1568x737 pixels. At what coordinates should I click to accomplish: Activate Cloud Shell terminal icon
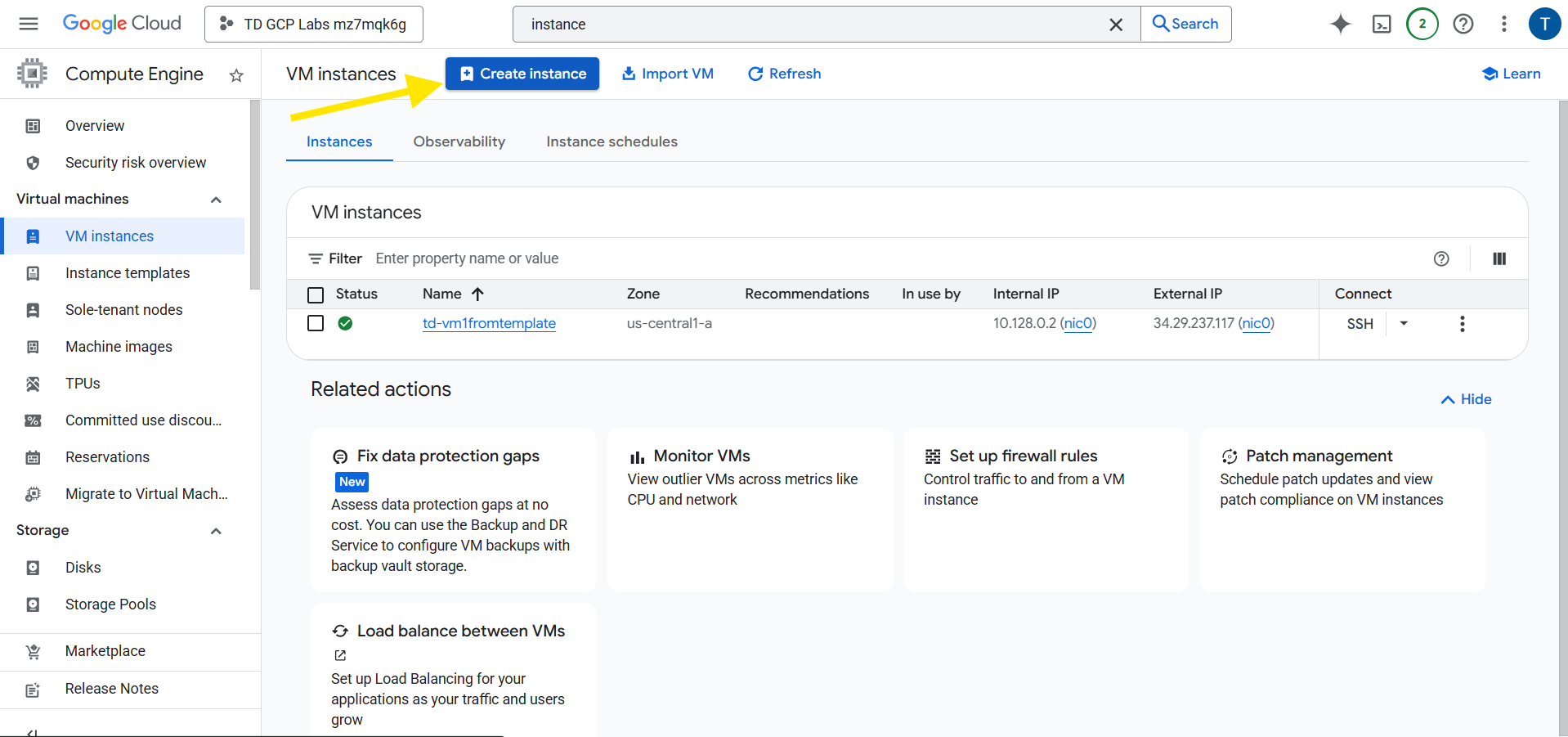pos(1382,25)
